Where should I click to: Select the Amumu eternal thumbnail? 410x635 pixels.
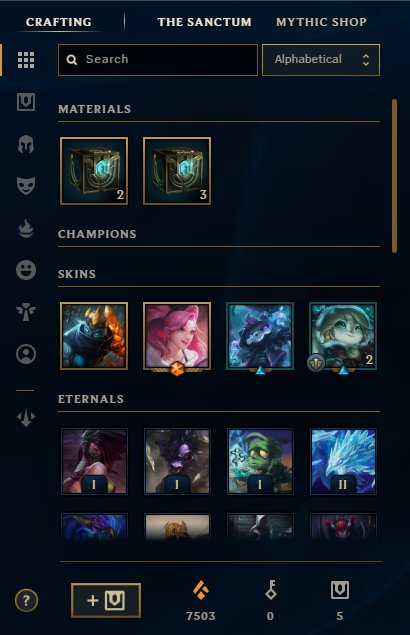tap(260, 461)
